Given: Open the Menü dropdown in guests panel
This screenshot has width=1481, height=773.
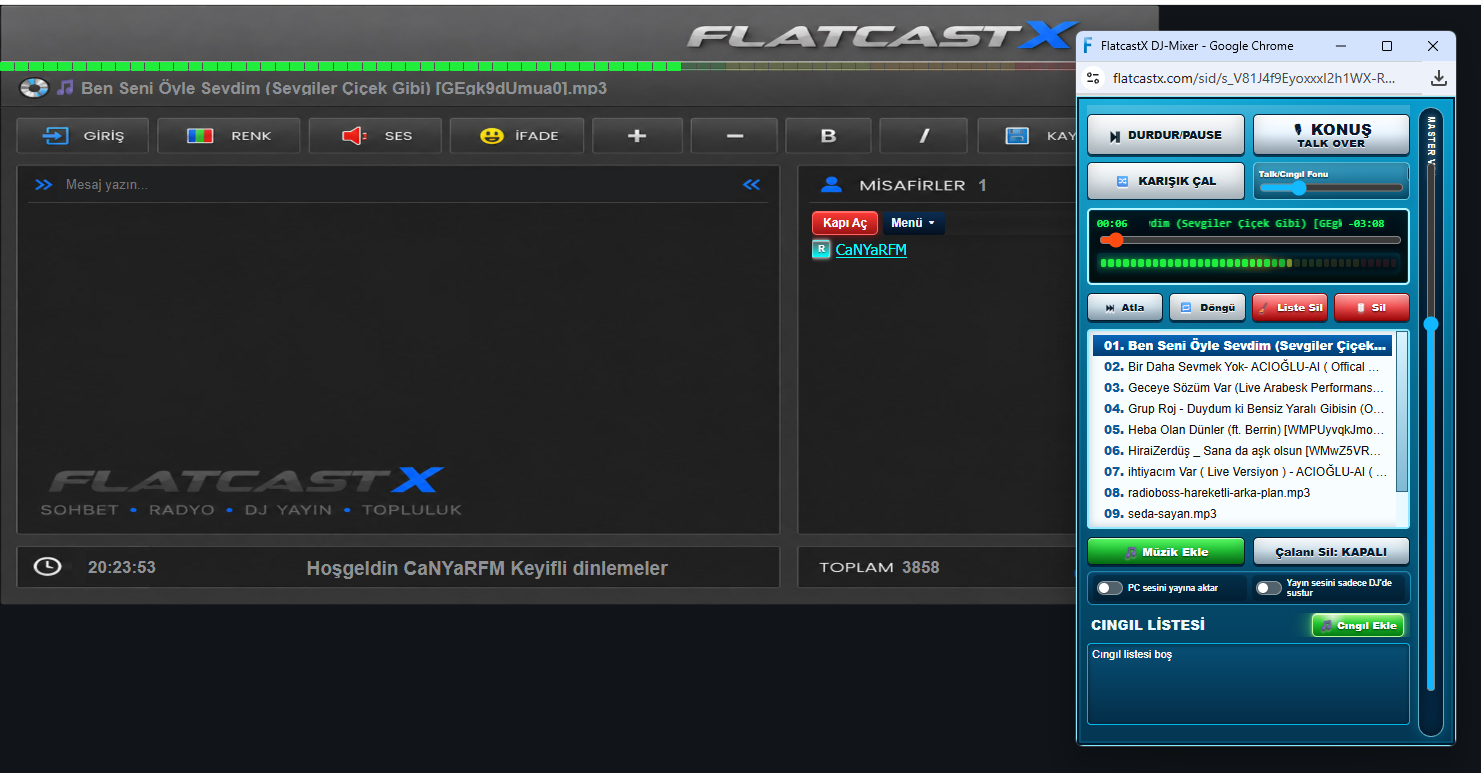Looking at the screenshot, I should click(913, 223).
